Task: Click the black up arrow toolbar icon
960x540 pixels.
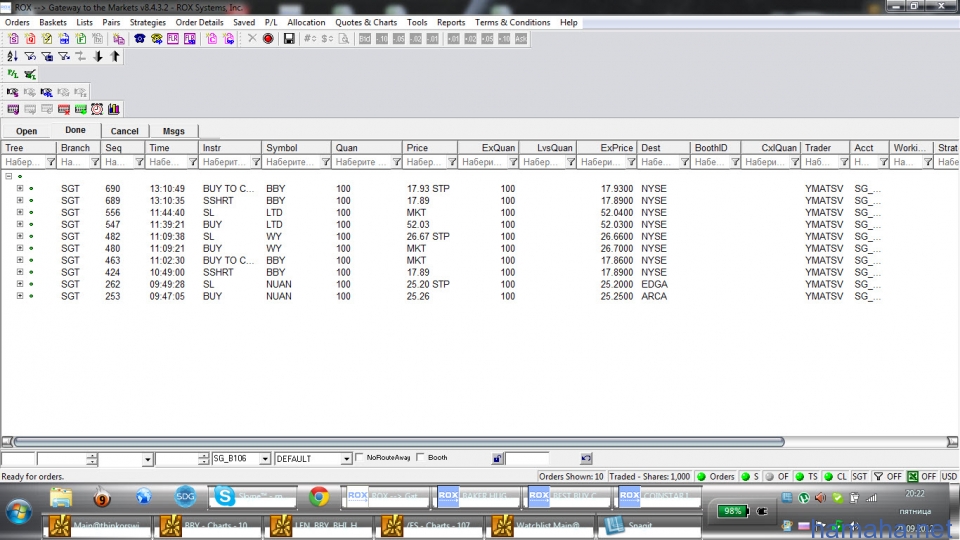Action: pyautogui.click(x=114, y=56)
